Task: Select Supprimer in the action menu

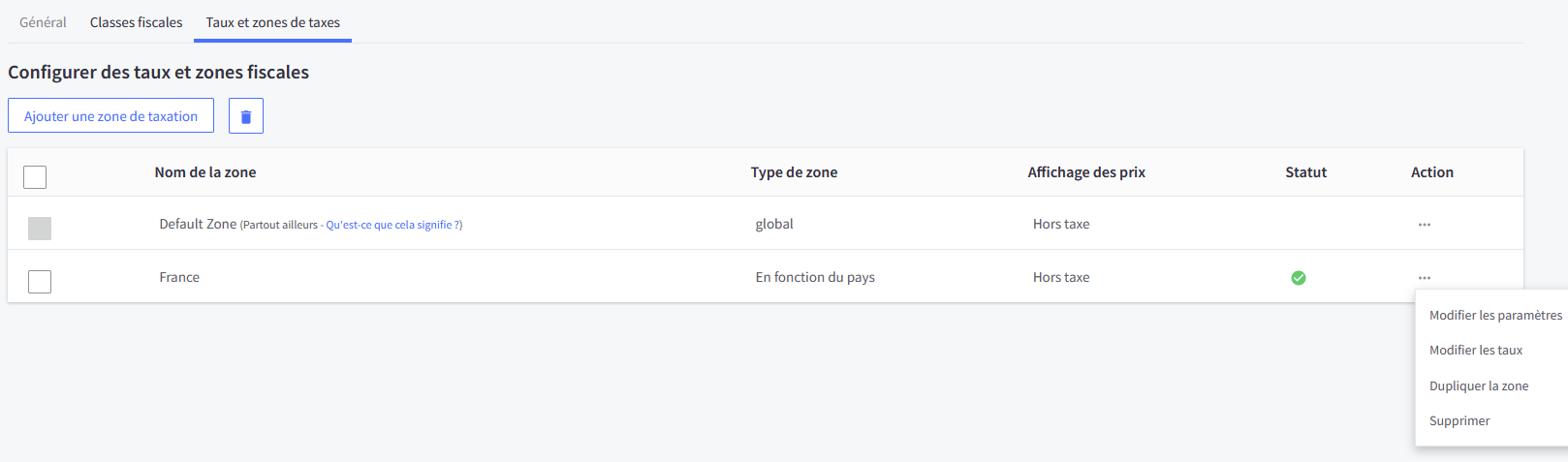Action: click(x=1459, y=421)
